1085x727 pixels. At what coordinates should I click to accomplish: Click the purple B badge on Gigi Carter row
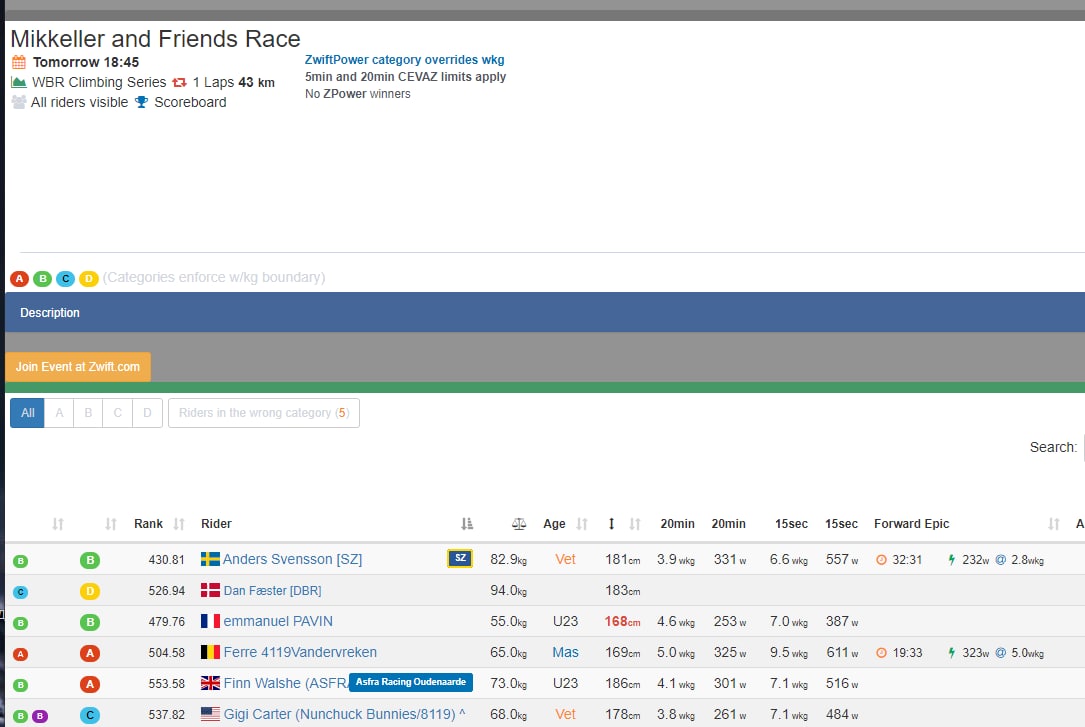pyautogui.click(x=40, y=716)
